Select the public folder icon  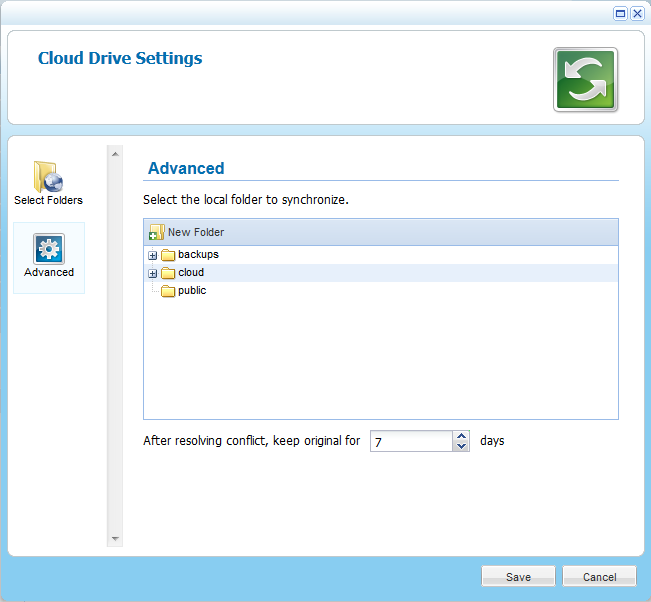[168, 291]
